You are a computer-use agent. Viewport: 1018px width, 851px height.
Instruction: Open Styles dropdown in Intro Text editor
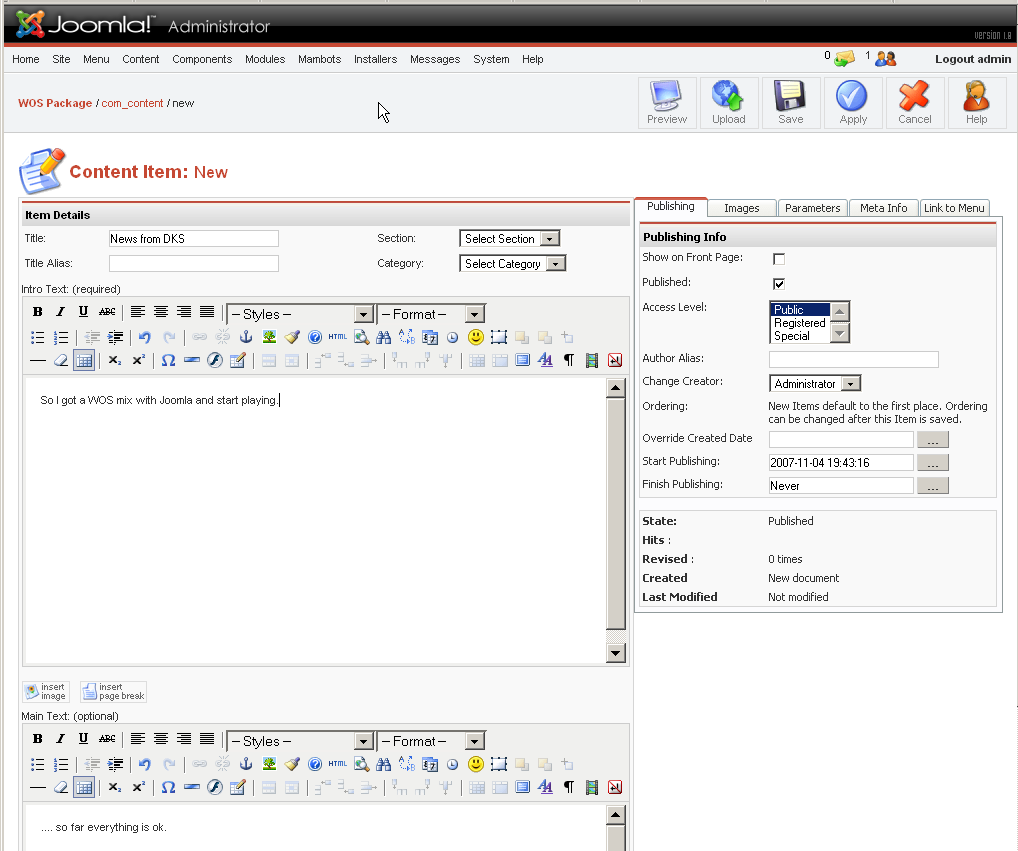pyautogui.click(x=300, y=314)
